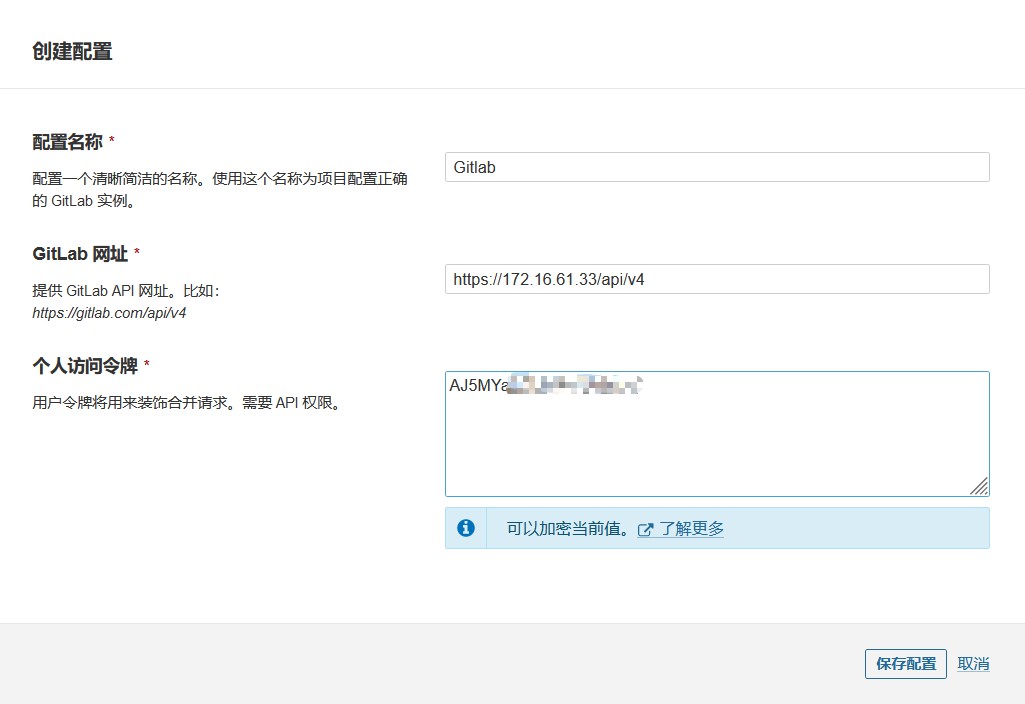Cancel with the 取消 link
Screen dimensions: 1025x704
(x=973, y=663)
